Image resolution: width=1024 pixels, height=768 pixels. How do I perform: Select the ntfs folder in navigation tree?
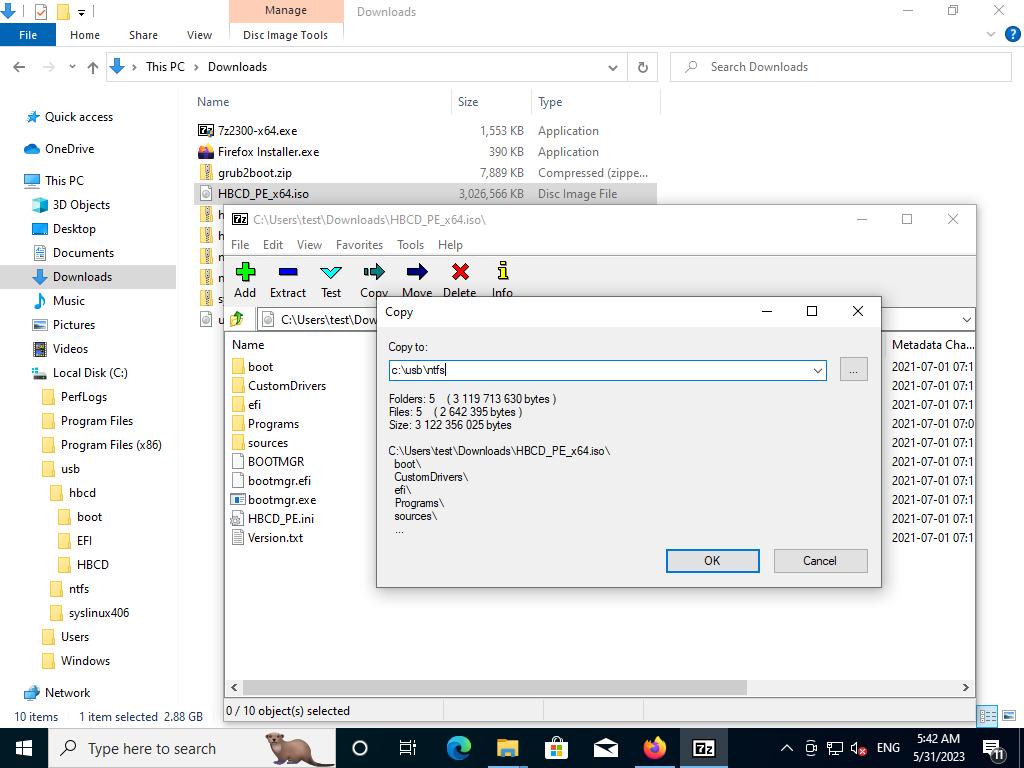[x=79, y=589]
